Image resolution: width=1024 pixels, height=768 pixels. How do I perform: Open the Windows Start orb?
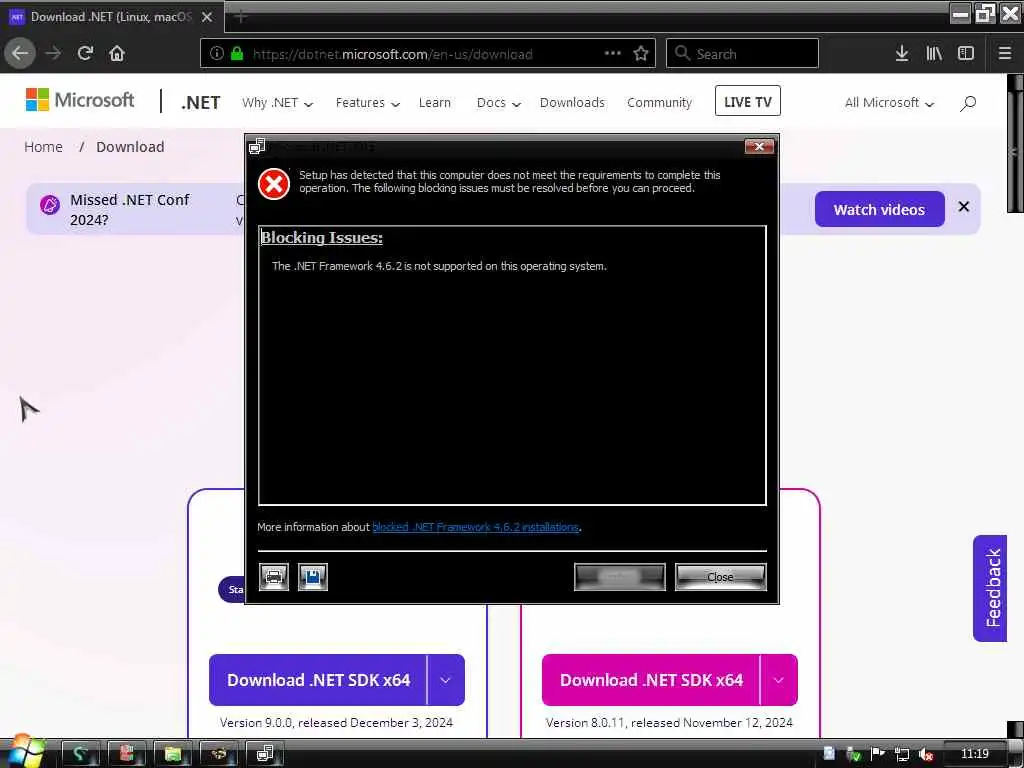coord(26,752)
